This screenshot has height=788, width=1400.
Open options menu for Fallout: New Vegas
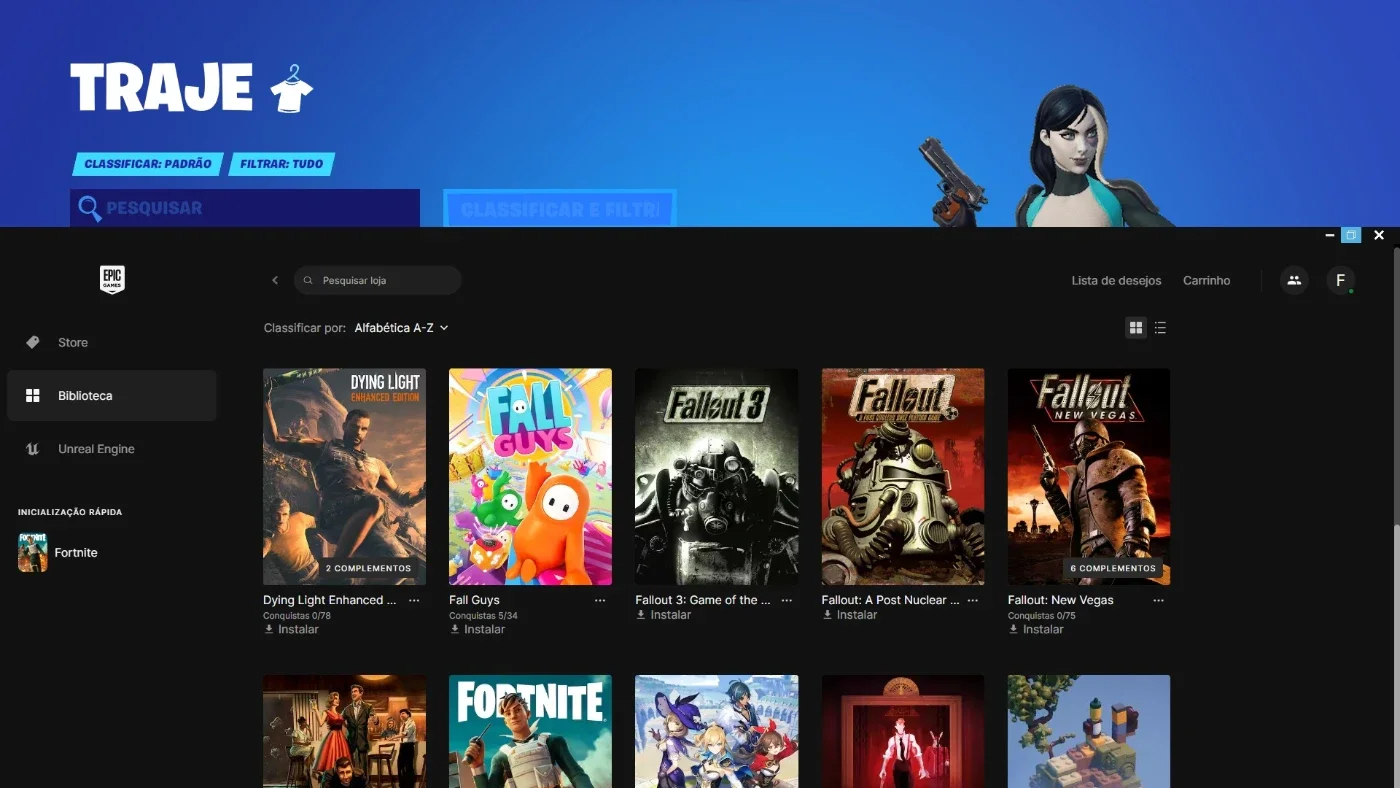coord(1159,601)
